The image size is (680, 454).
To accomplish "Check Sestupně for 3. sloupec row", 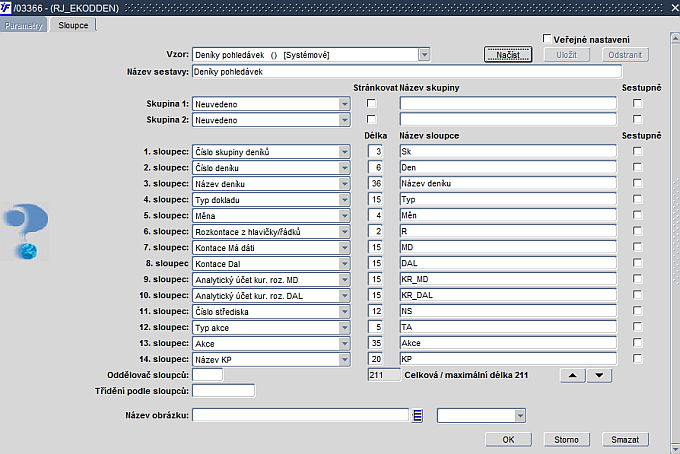I will tap(637, 183).
